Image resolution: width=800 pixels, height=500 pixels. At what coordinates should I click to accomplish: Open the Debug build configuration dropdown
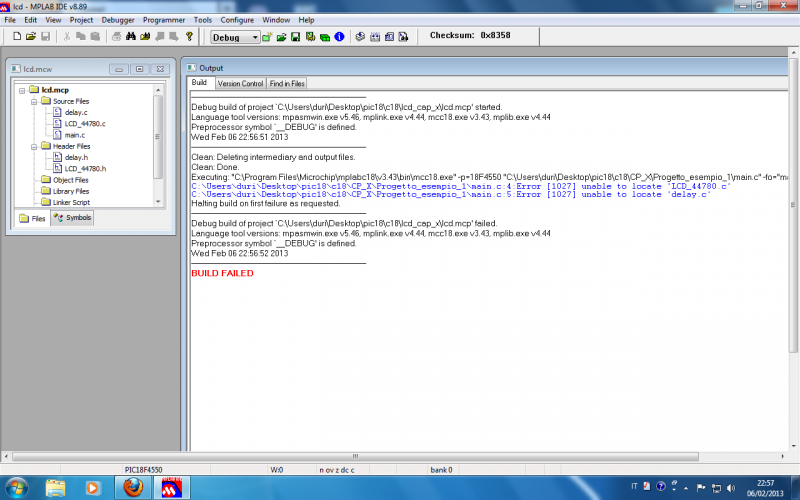pyautogui.click(x=235, y=37)
